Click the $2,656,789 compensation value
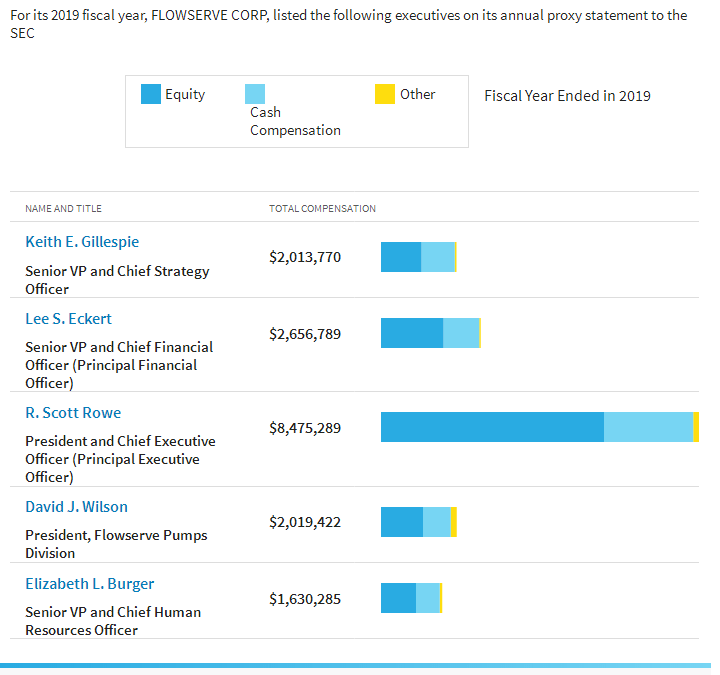 tap(305, 334)
